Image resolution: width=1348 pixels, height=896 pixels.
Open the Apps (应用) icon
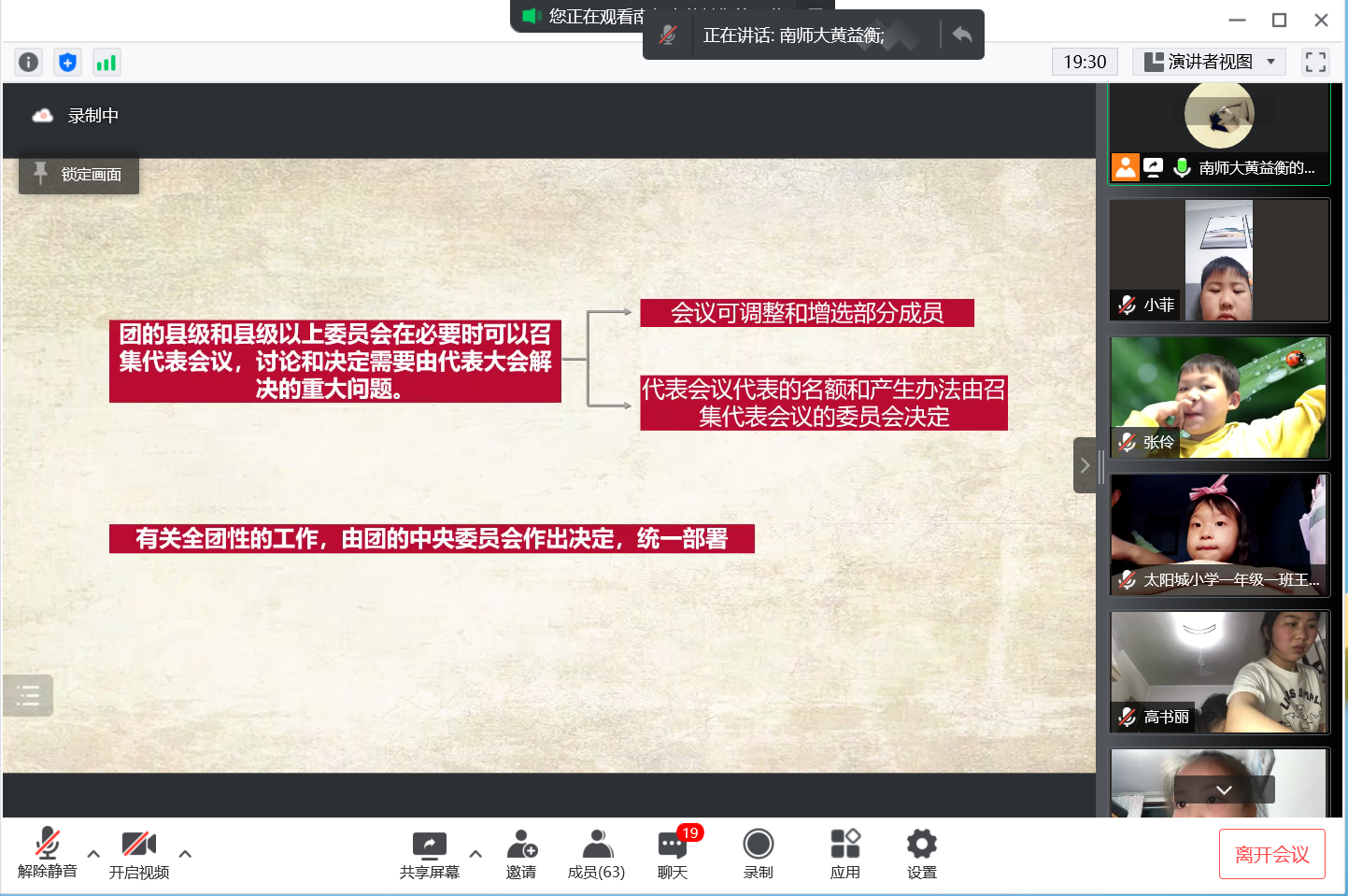(x=844, y=854)
